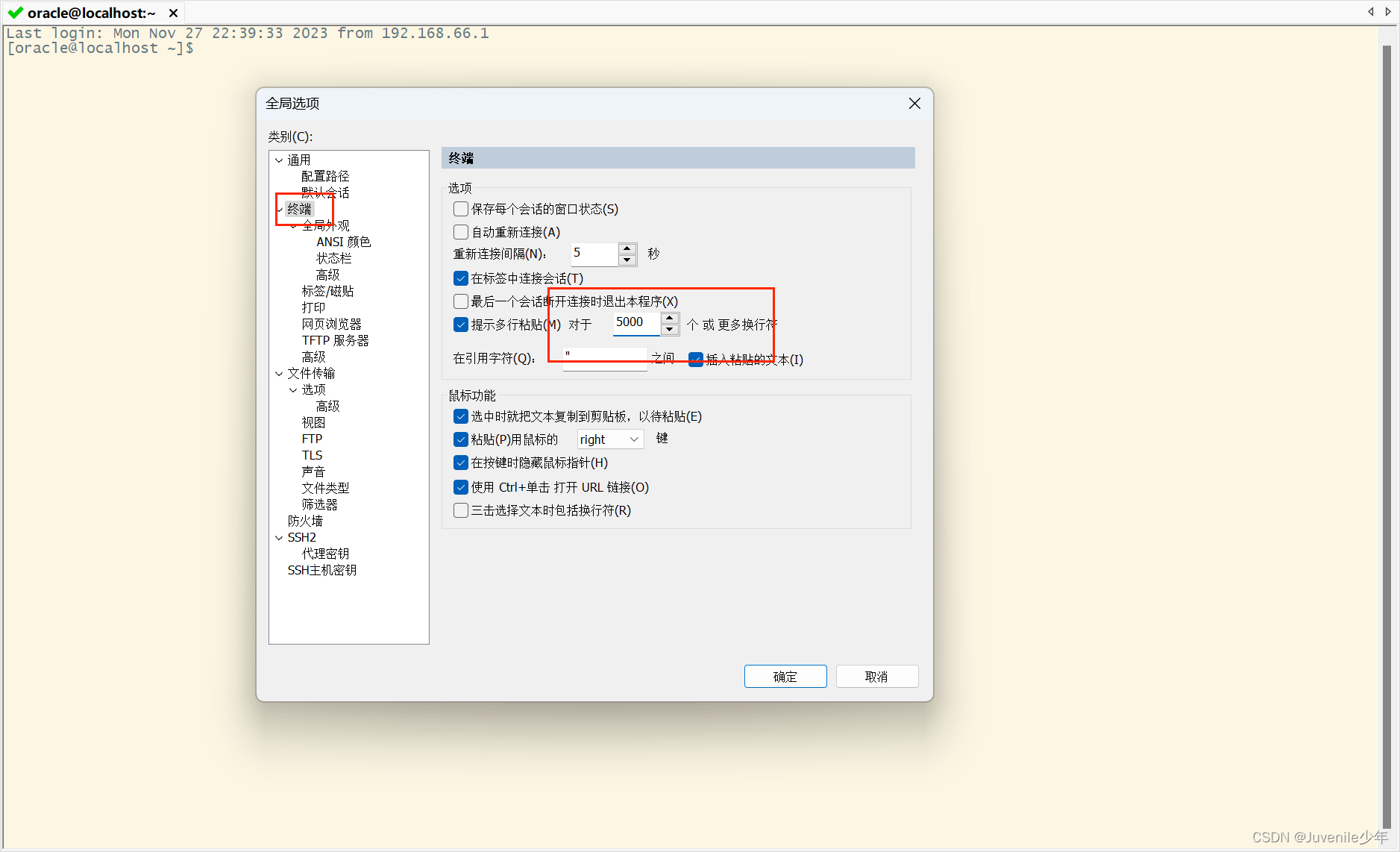This screenshot has height=852, width=1400.
Task: Click the 取消 button
Action: coord(876,677)
